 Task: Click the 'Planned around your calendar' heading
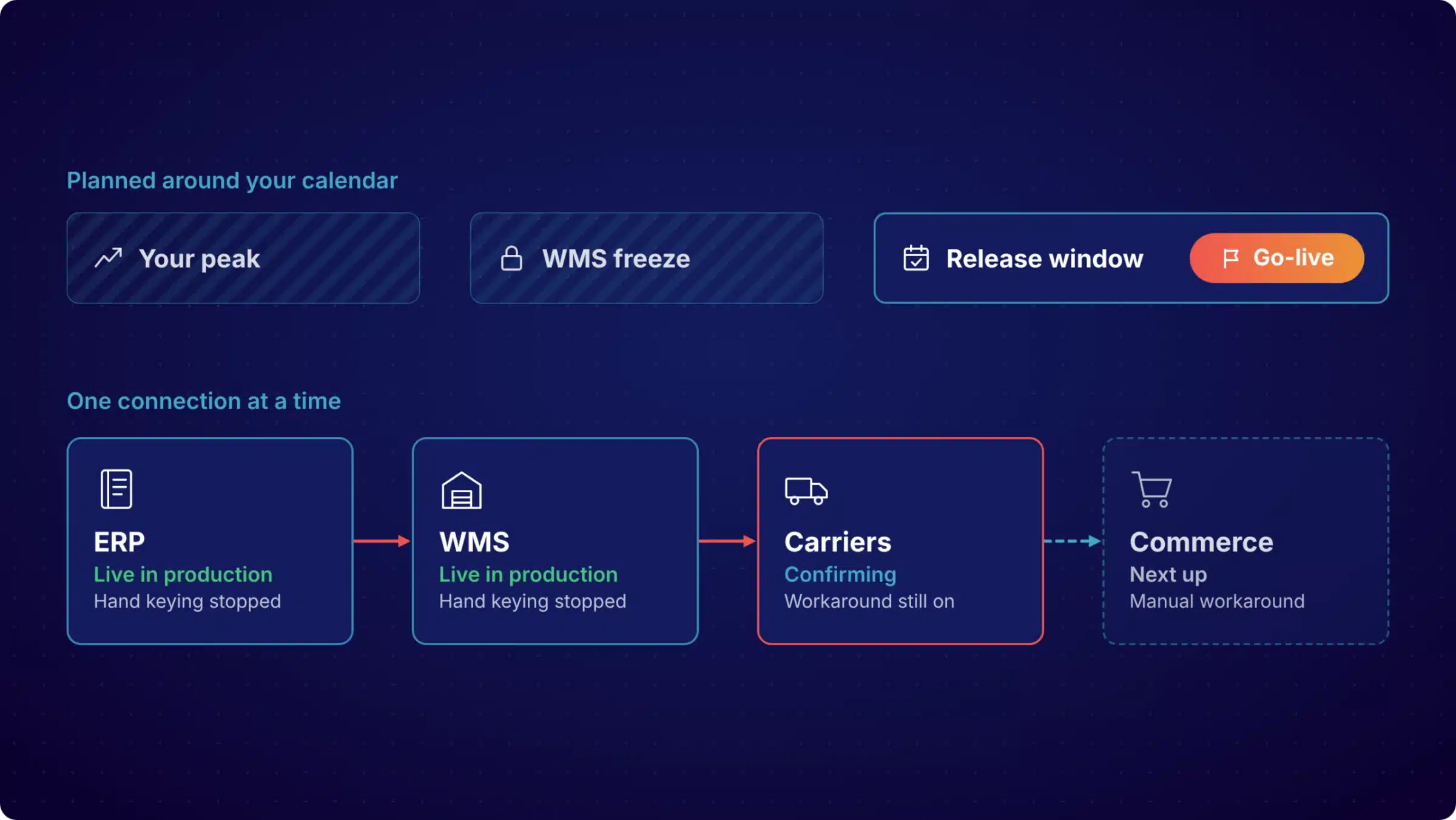coord(232,181)
